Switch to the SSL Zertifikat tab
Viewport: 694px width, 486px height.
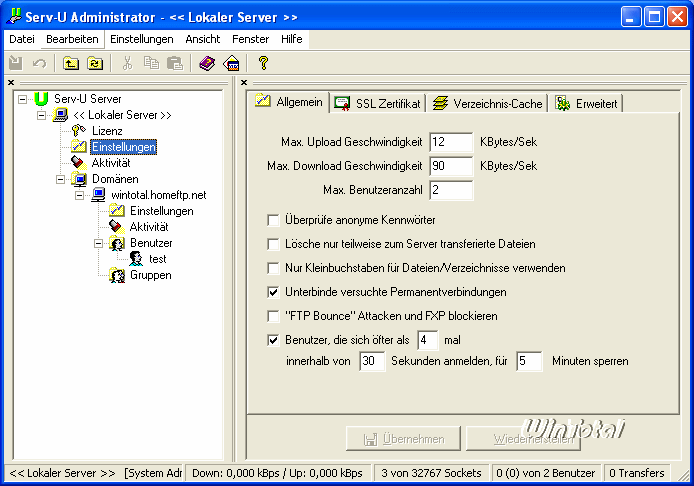pos(377,104)
